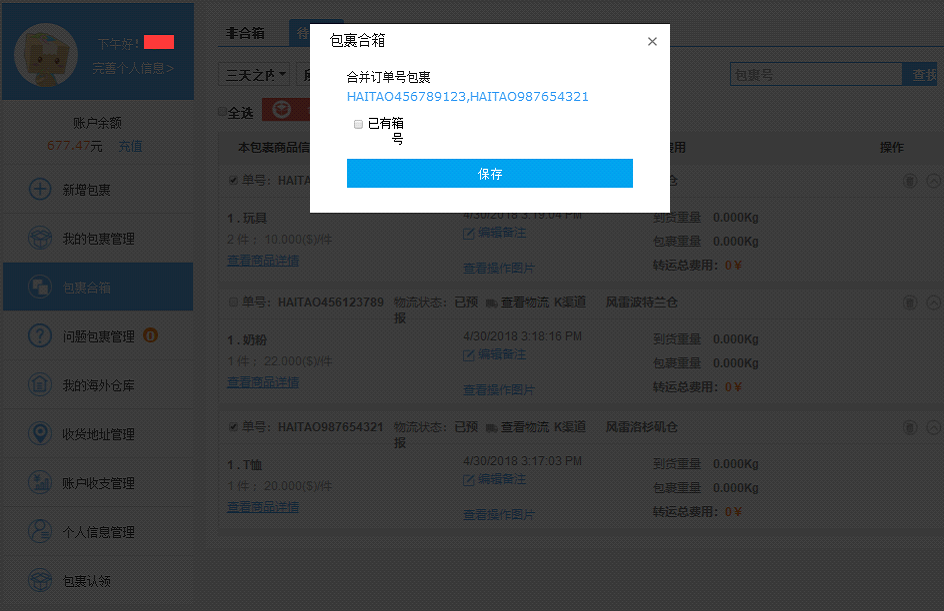
Task: Click the 包裹认领 box icon
Action: tap(40, 580)
